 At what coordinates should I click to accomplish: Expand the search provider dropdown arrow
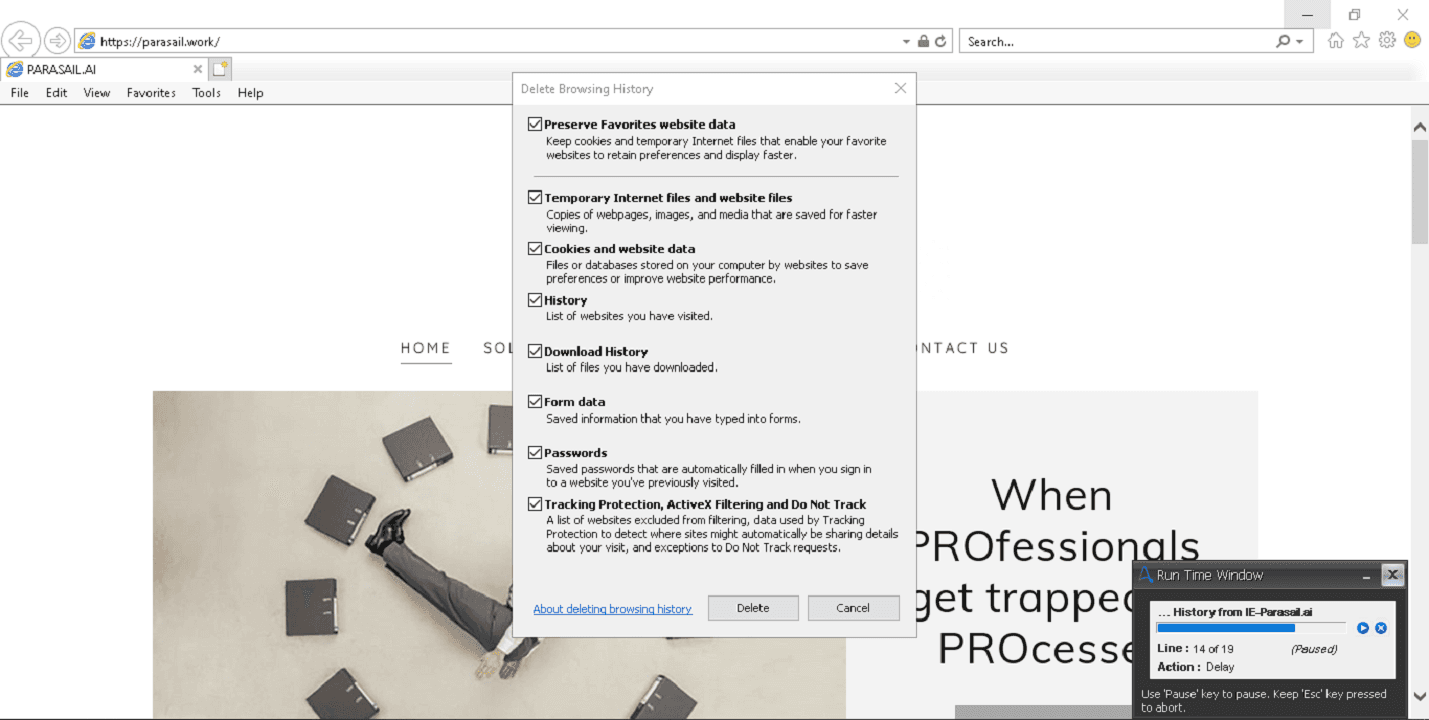point(1300,41)
